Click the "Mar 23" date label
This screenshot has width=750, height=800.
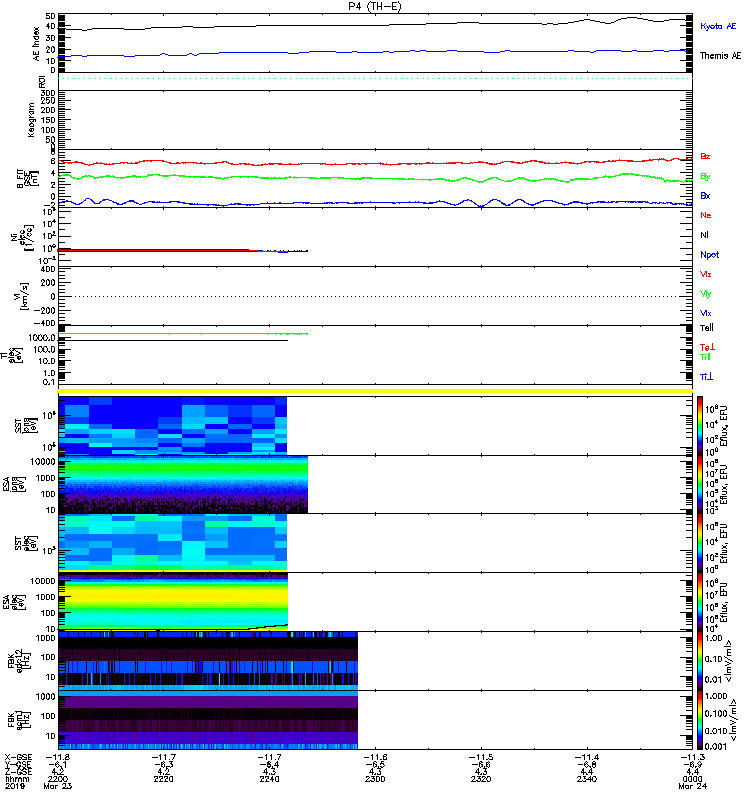(x=58, y=786)
